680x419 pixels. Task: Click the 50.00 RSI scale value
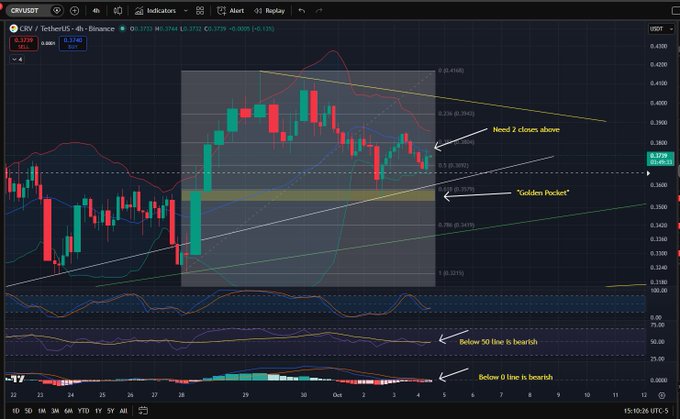pyautogui.click(x=657, y=342)
